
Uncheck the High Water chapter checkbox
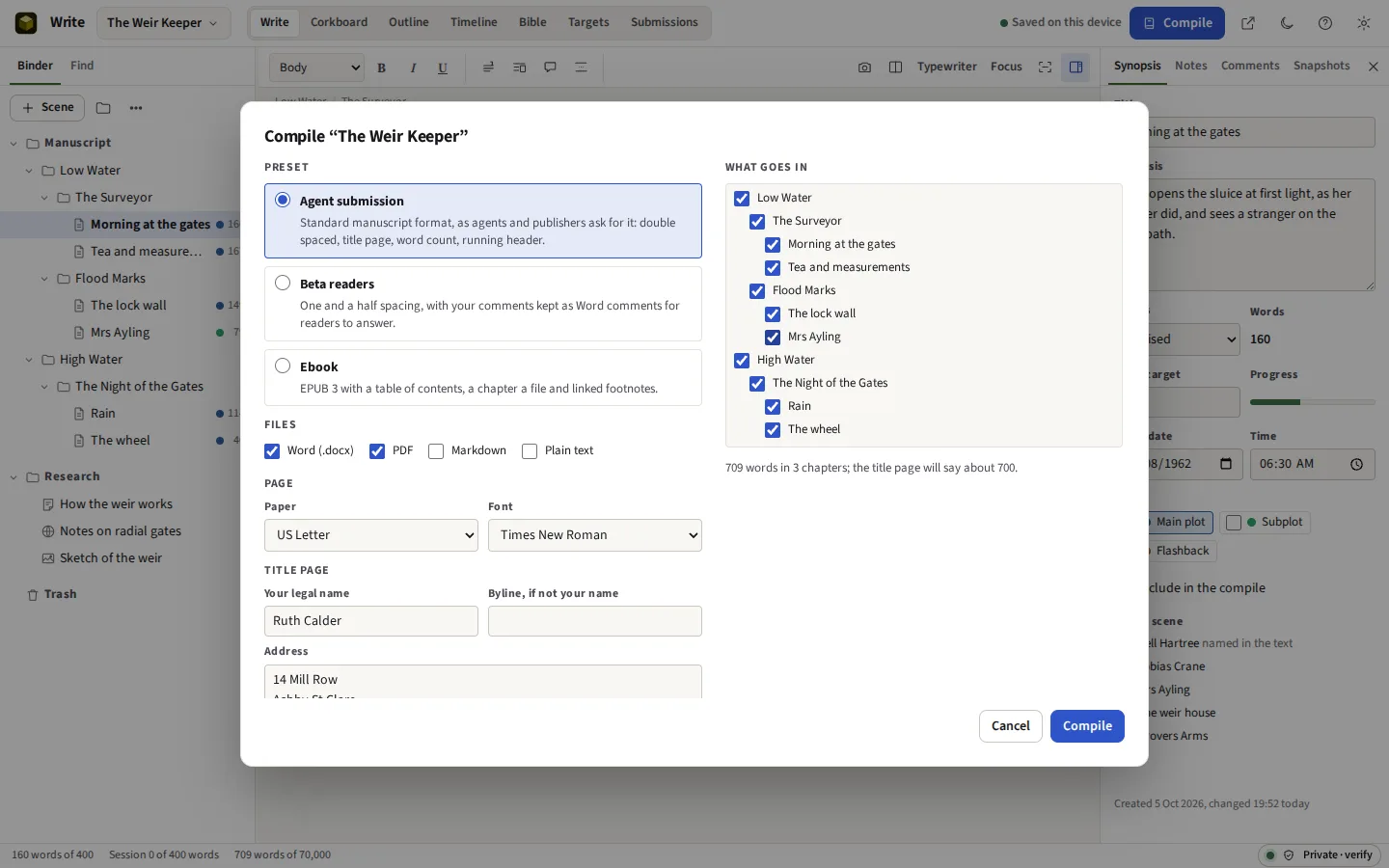click(x=742, y=361)
